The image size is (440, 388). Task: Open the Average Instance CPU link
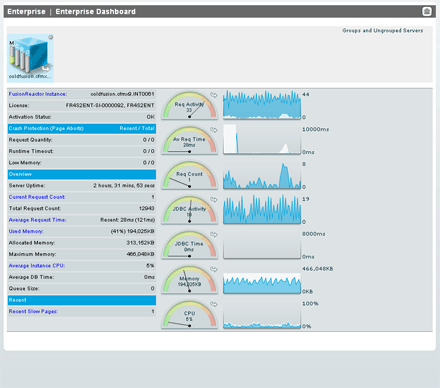coord(37,266)
